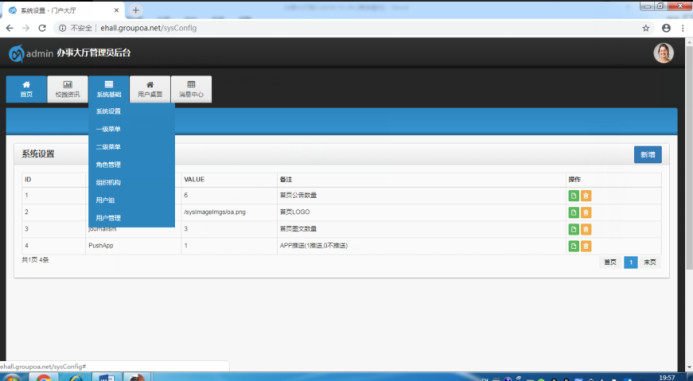Screen dimensions: 693x381
Task: Click the green edit icon for 首页LOGO row
Action: tap(573, 213)
